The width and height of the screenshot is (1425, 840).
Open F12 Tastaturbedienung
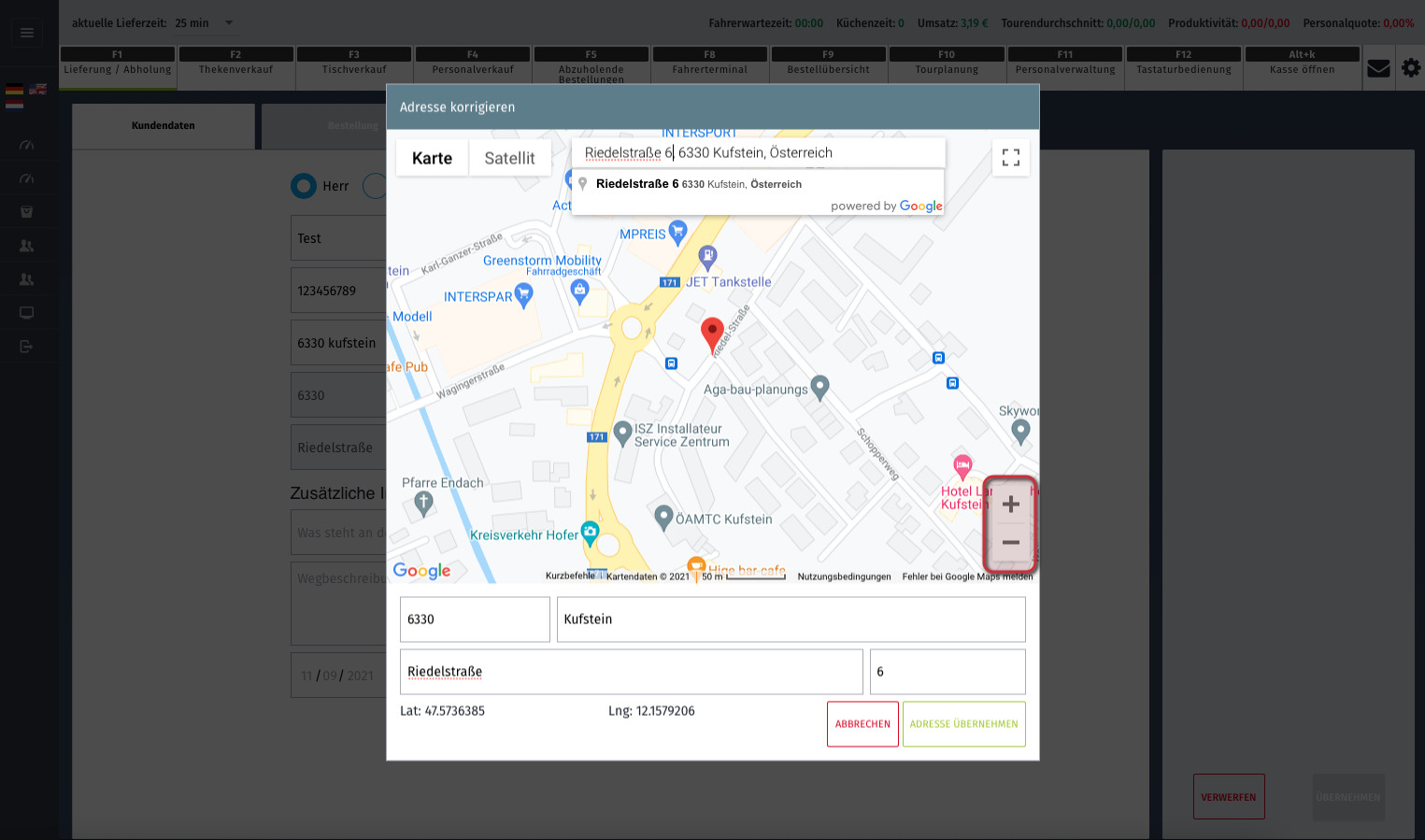click(1184, 68)
